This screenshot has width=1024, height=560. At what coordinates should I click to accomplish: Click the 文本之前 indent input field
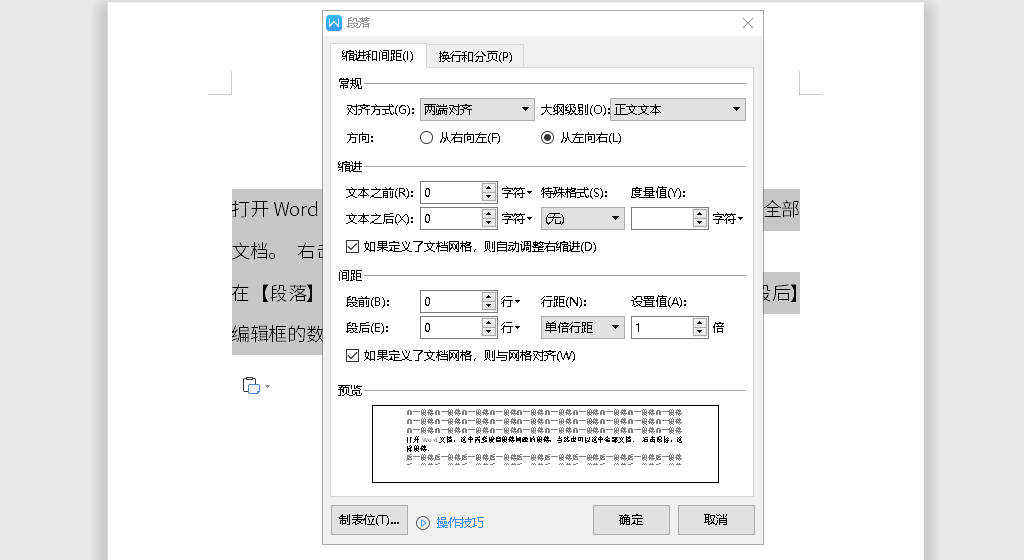451,193
